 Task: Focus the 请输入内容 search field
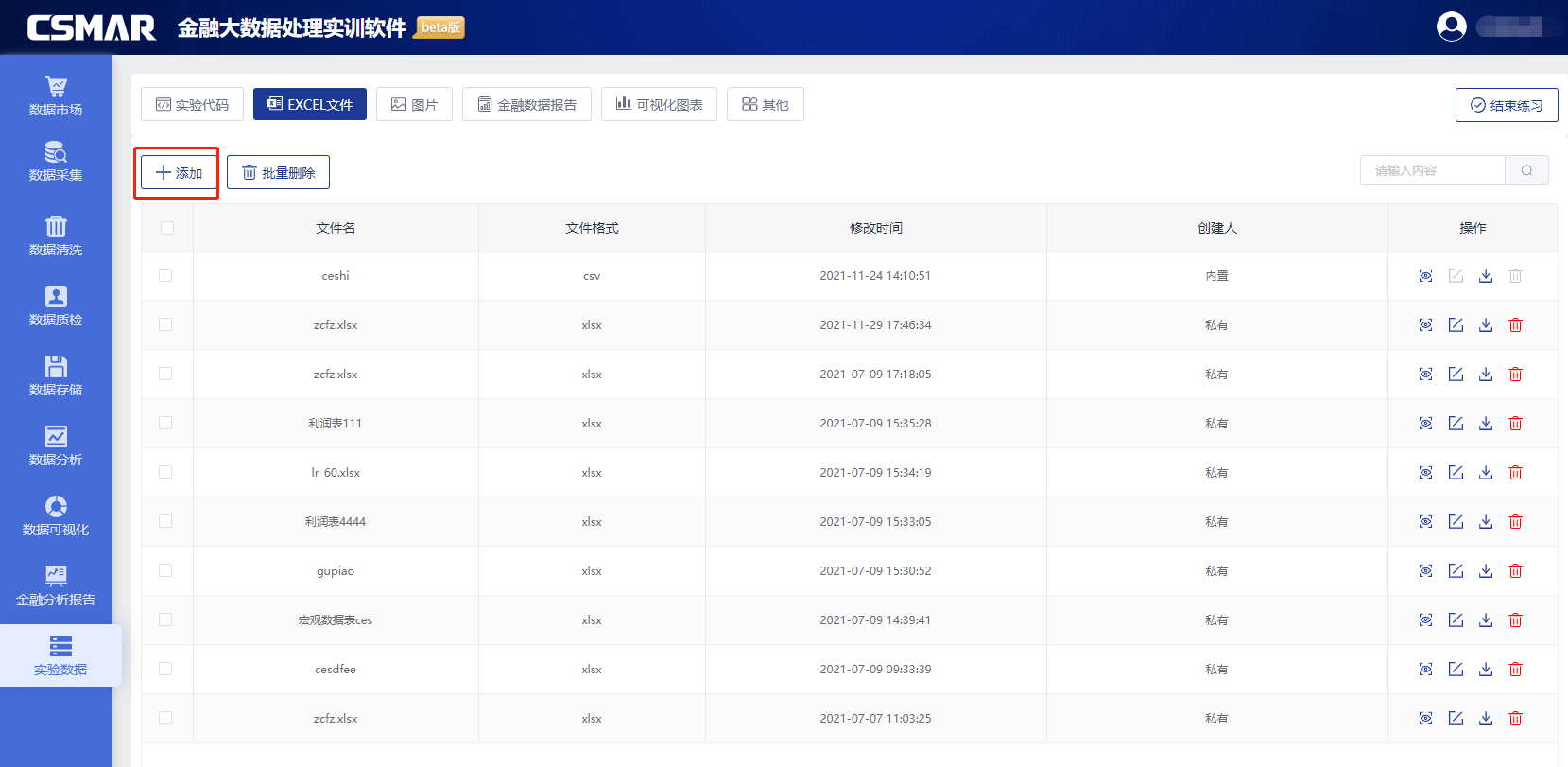[x=1432, y=170]
